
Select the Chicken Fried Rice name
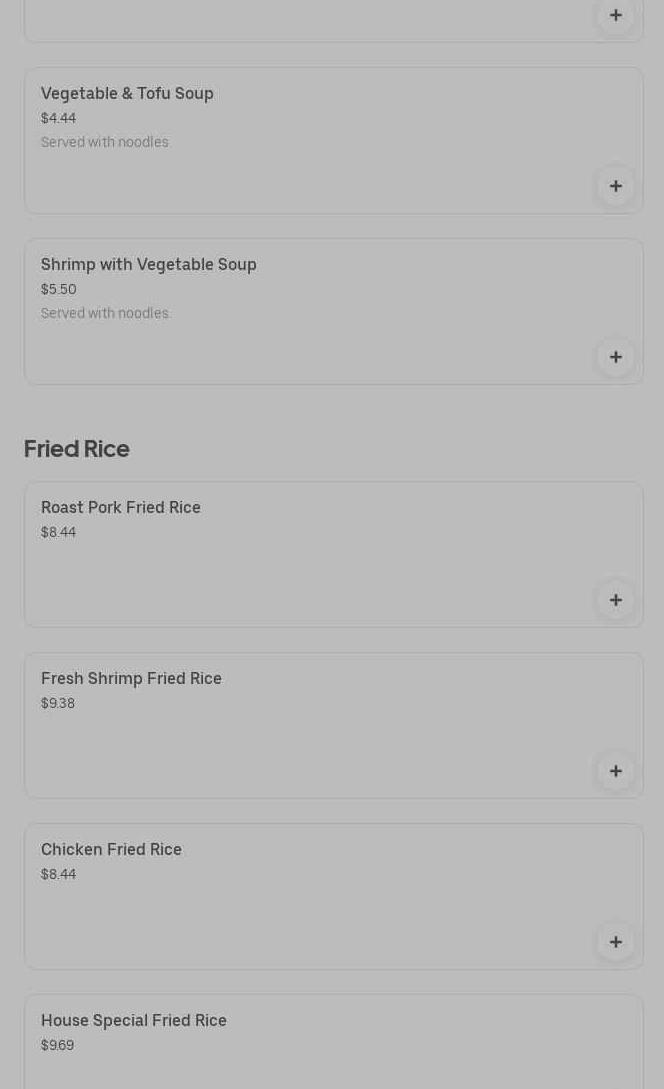pyautogui.click(x=111, y=849)
